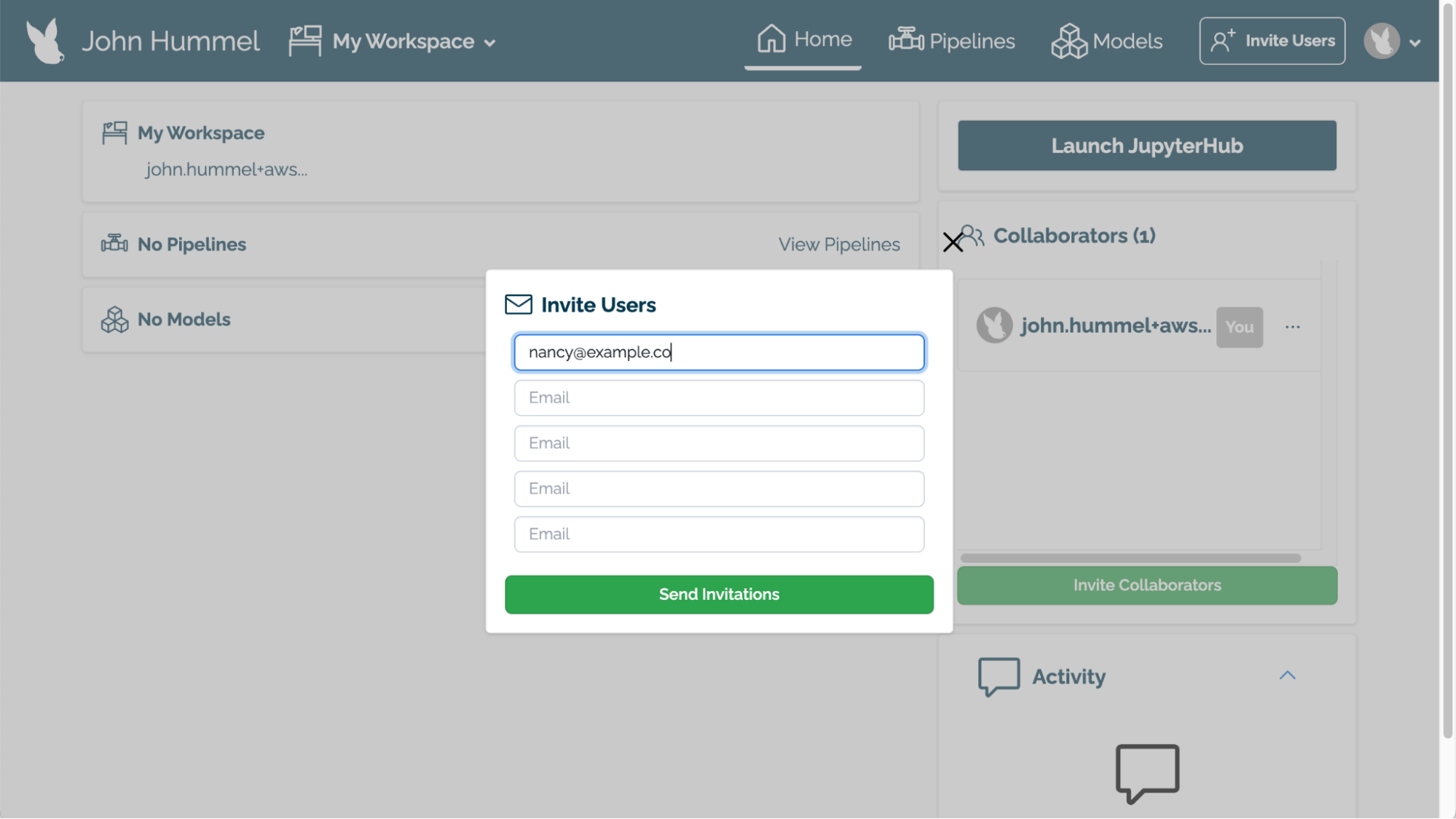Click the envelope icon in Invite Users dialog

coord(519,304)
